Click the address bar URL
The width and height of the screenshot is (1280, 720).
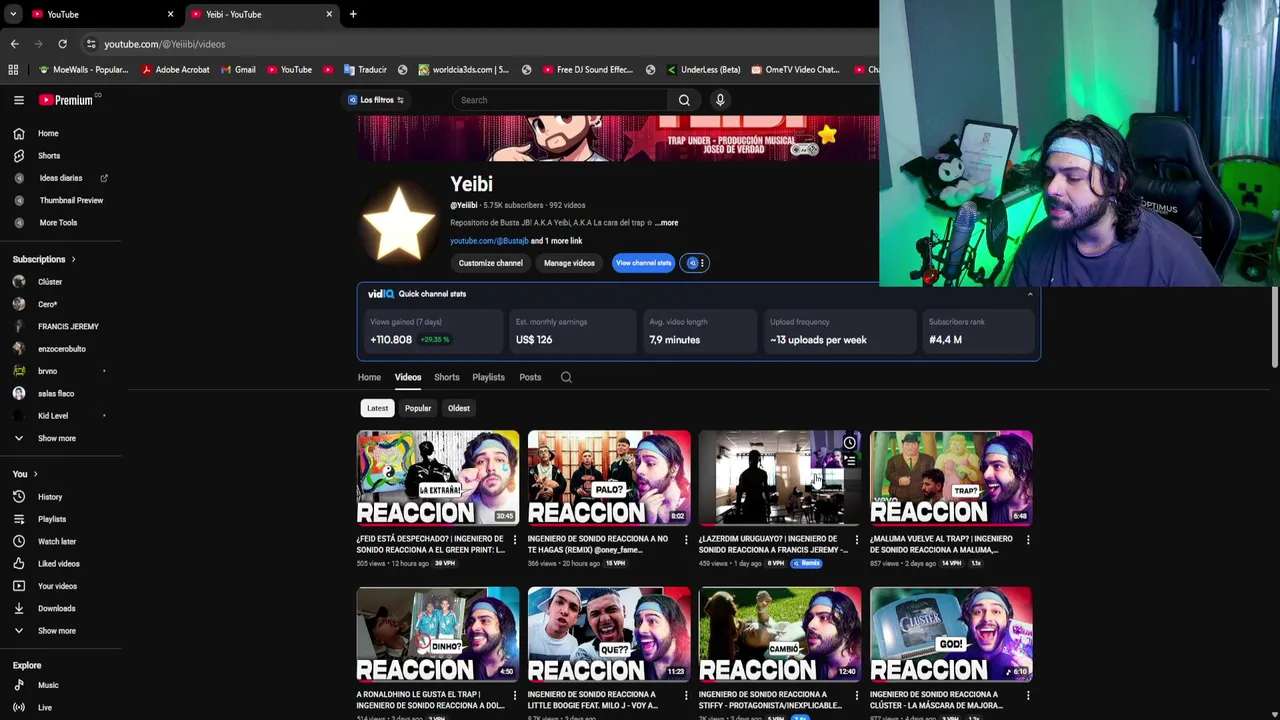164,44
